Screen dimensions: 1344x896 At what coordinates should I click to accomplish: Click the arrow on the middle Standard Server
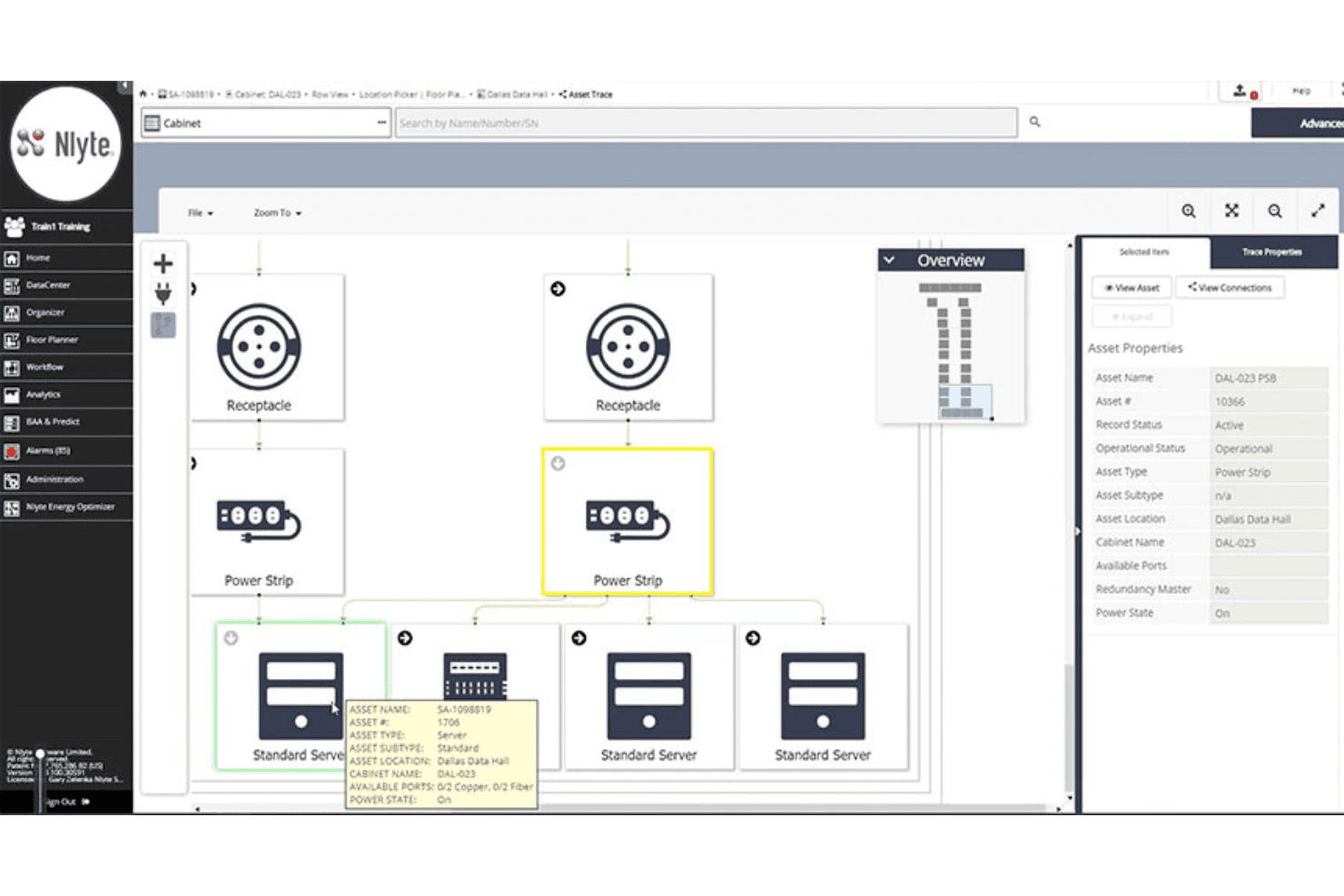click(578, 638)
